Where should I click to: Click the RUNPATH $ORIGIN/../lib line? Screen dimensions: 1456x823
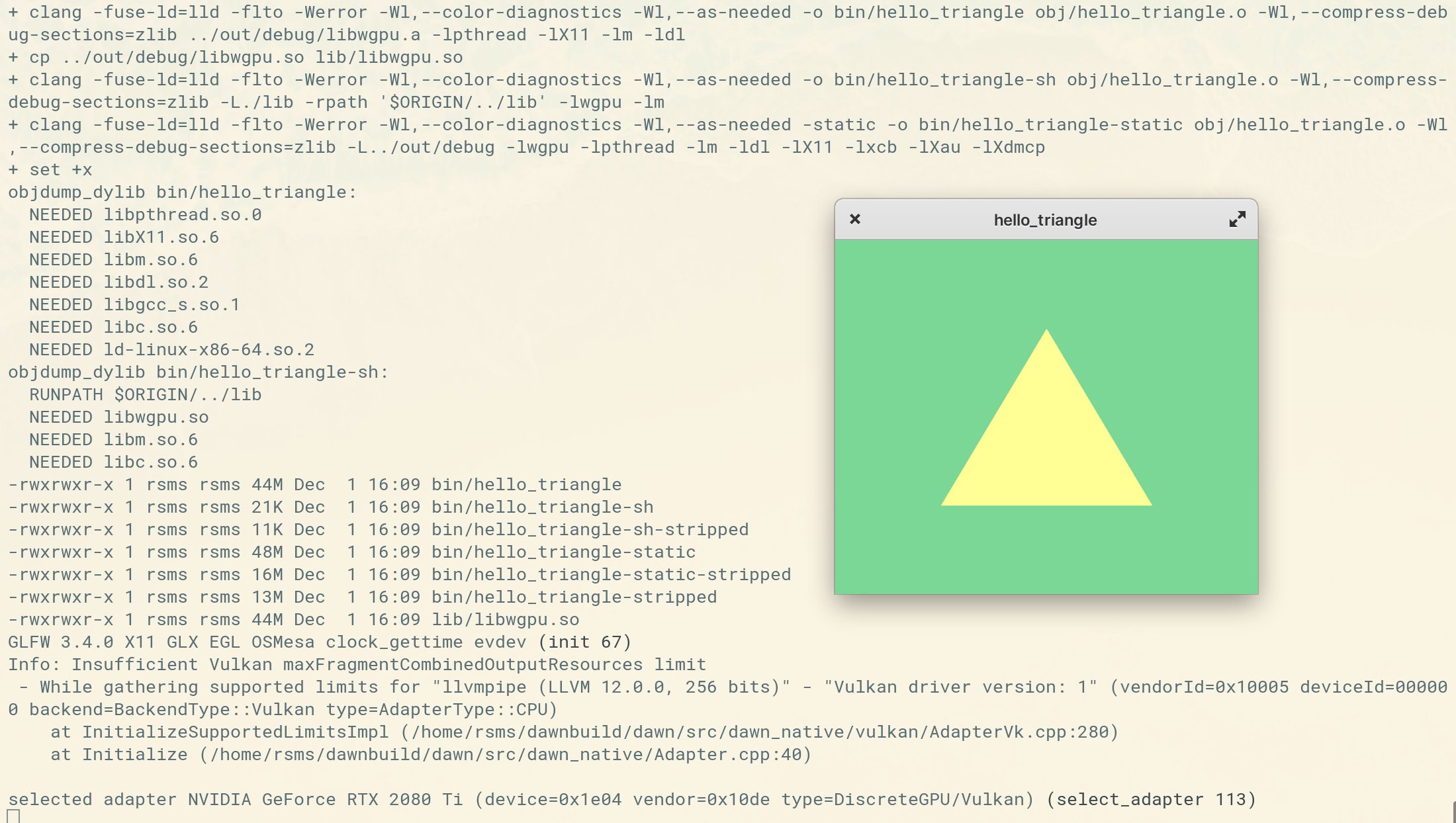[144, 394]
